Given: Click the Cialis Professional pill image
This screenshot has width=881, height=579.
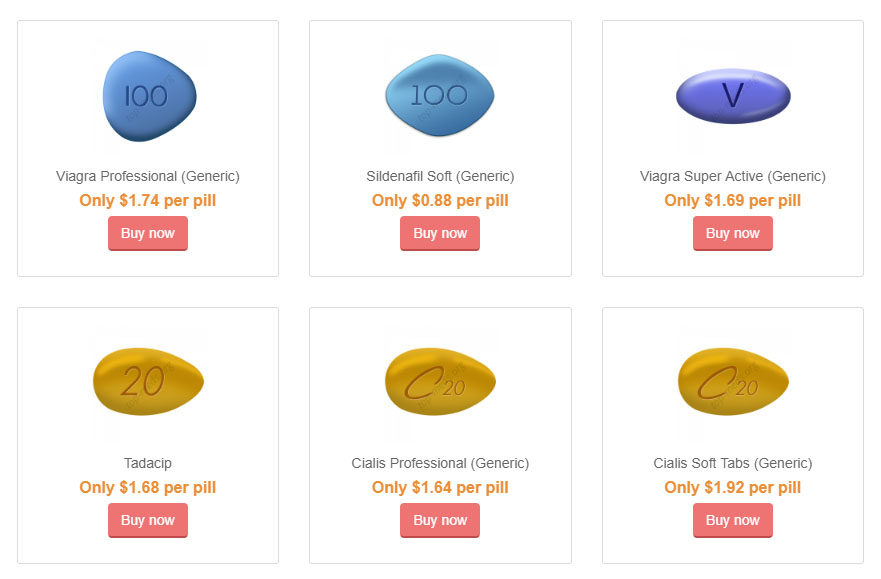Looking at the screenshot, I should (440, 383).
